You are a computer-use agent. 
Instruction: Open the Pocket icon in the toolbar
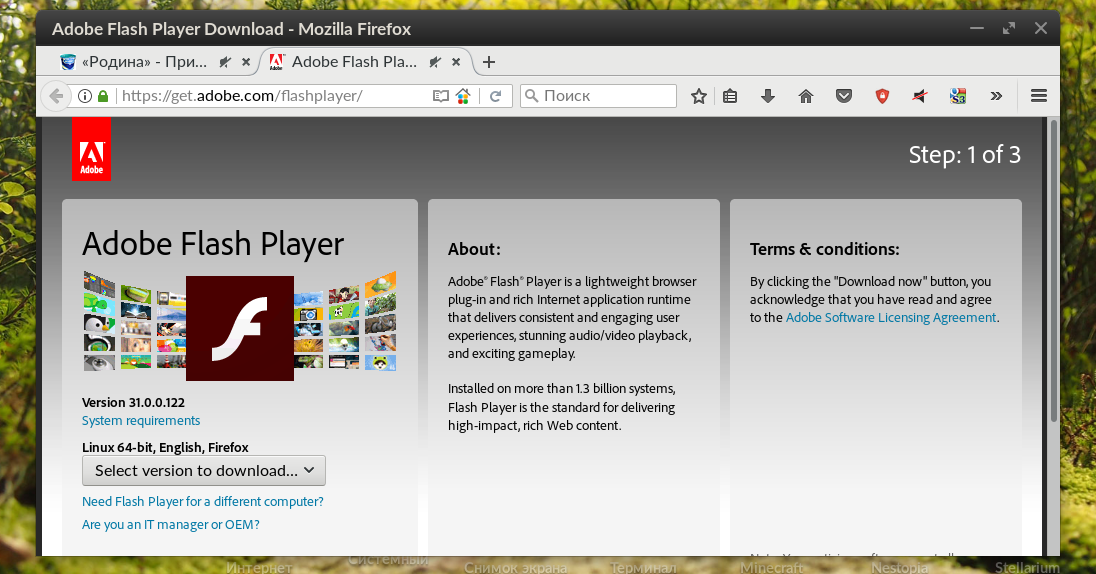[x=844, y=96]
